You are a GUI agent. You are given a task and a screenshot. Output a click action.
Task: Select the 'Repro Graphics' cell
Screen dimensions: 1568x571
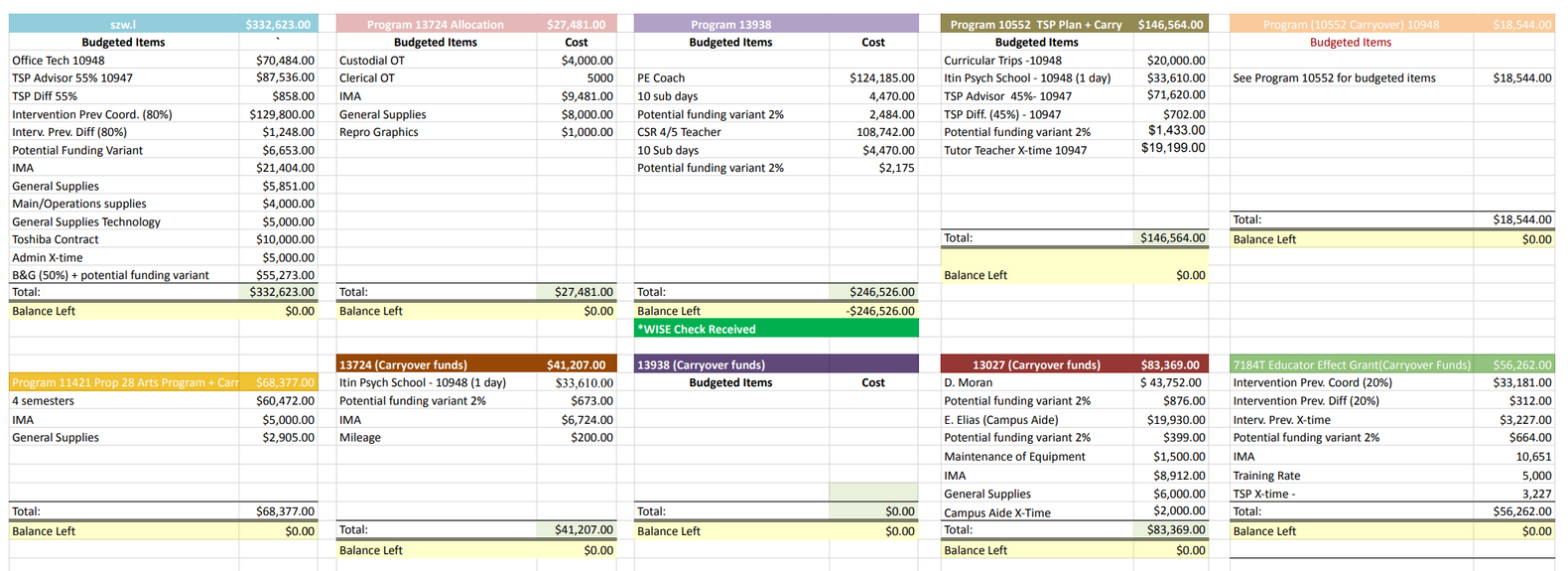(436, 132)
